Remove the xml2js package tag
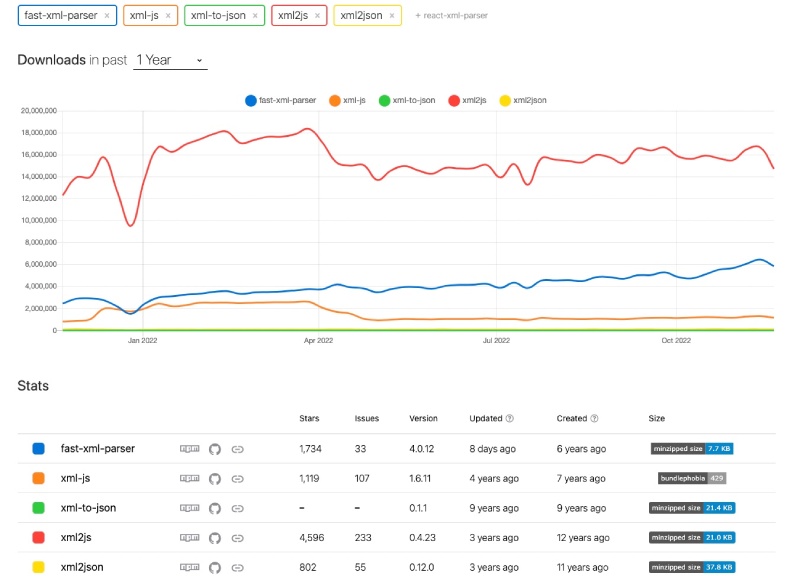The width and height of the screenshot is (800, 576). point(319,16)
